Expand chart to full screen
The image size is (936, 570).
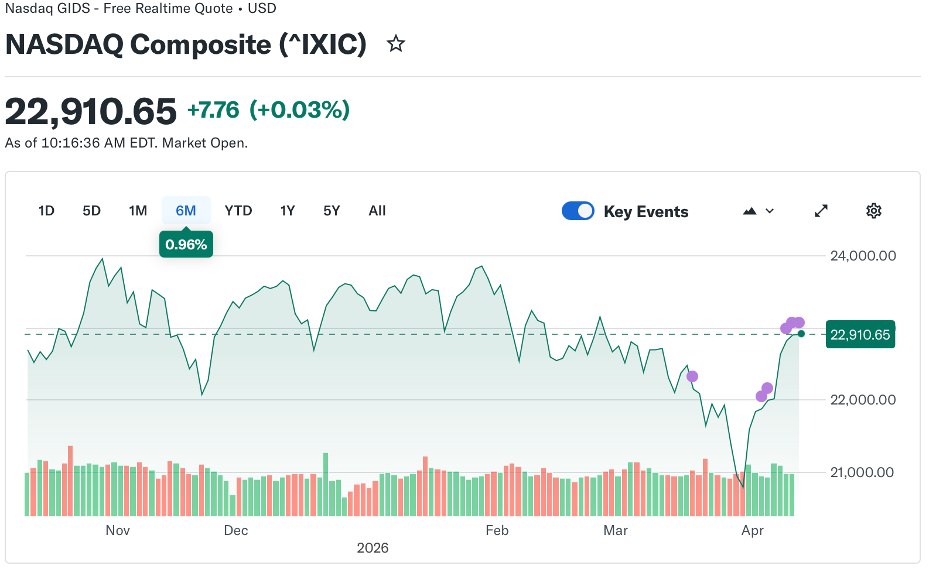pos(821,211)
